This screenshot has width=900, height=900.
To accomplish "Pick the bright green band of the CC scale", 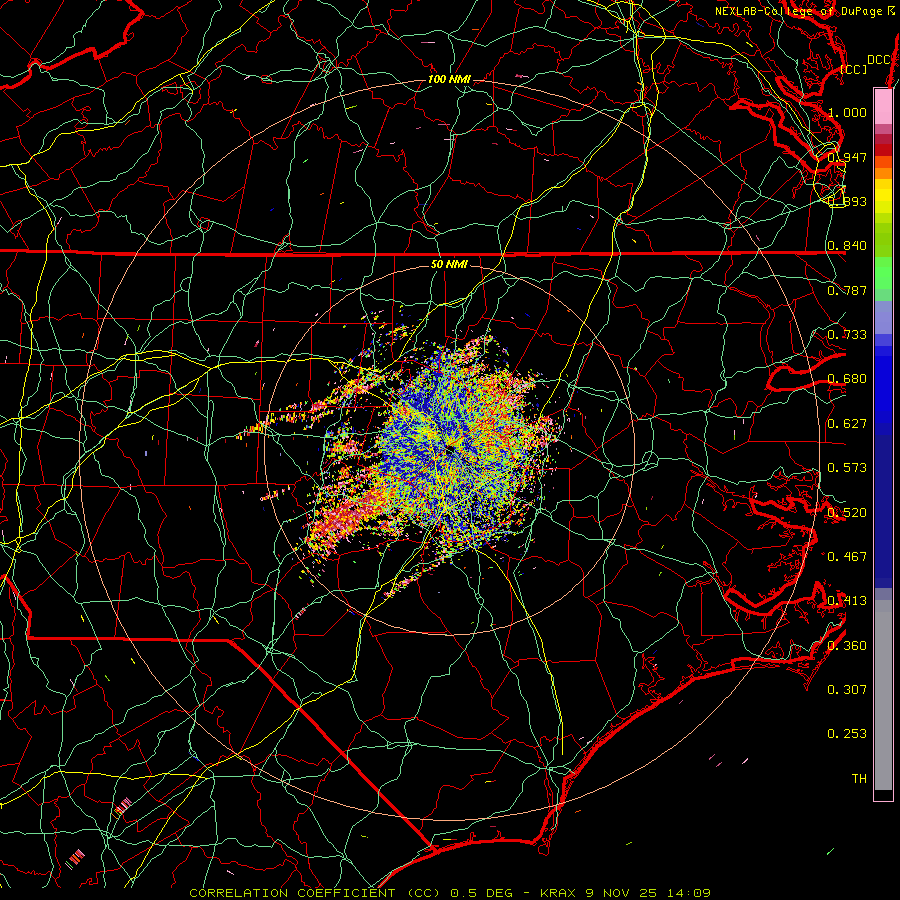I will click(x=883, y=274).
